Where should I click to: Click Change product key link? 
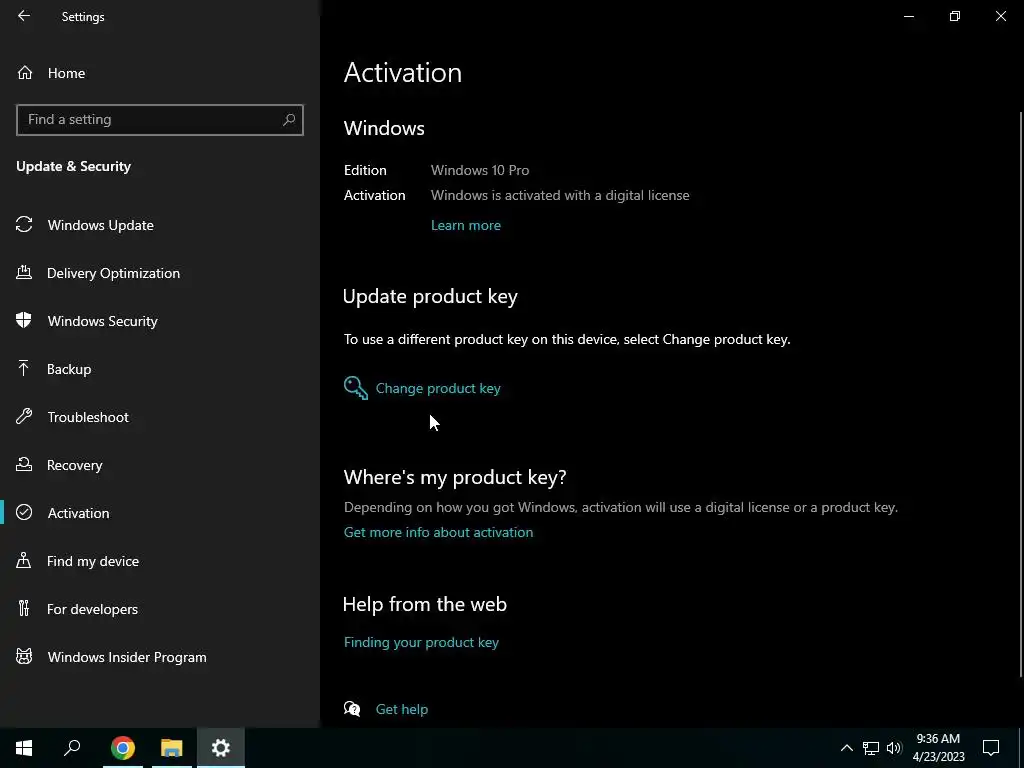coord(438,389)
